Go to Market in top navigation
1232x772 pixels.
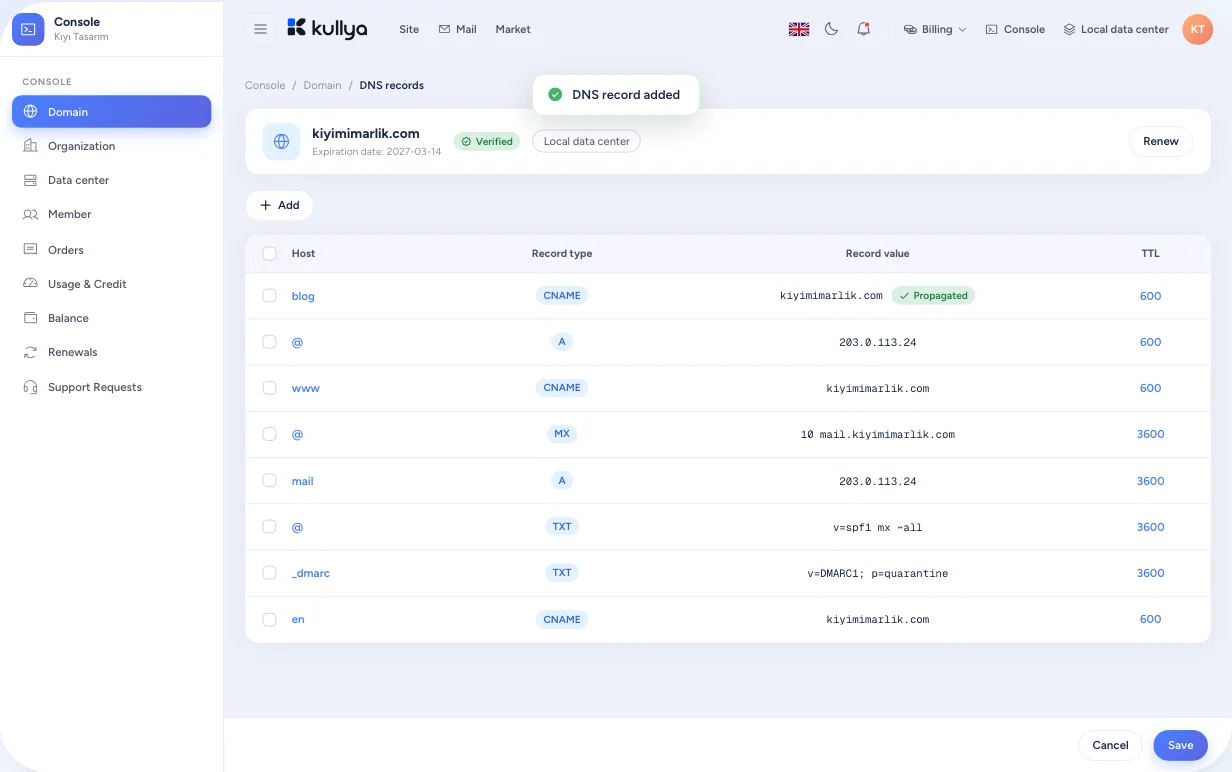point(513,29)
